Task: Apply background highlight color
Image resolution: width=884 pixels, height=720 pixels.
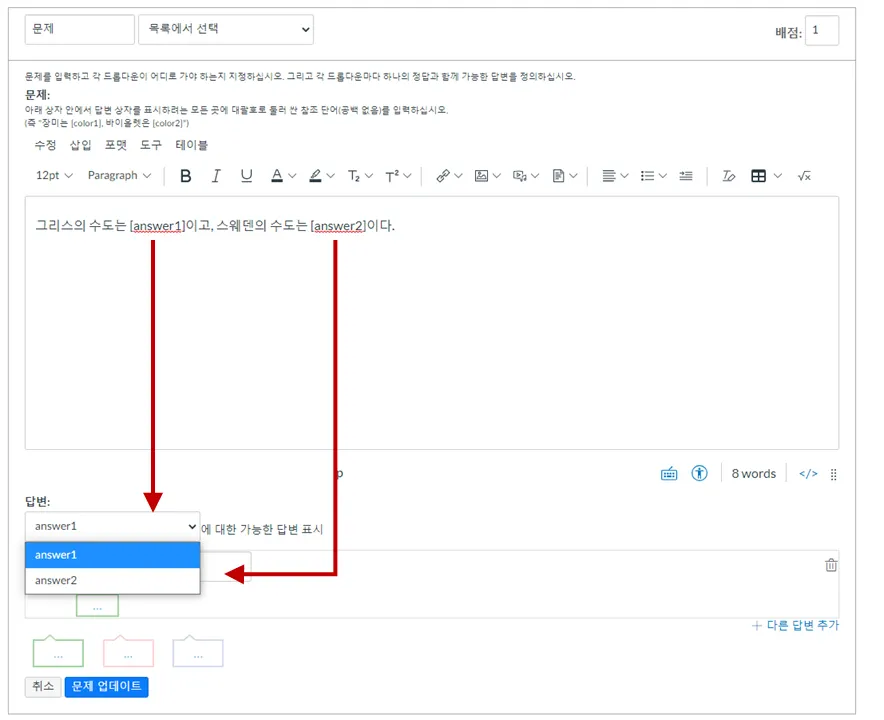Action: (316, 176)
